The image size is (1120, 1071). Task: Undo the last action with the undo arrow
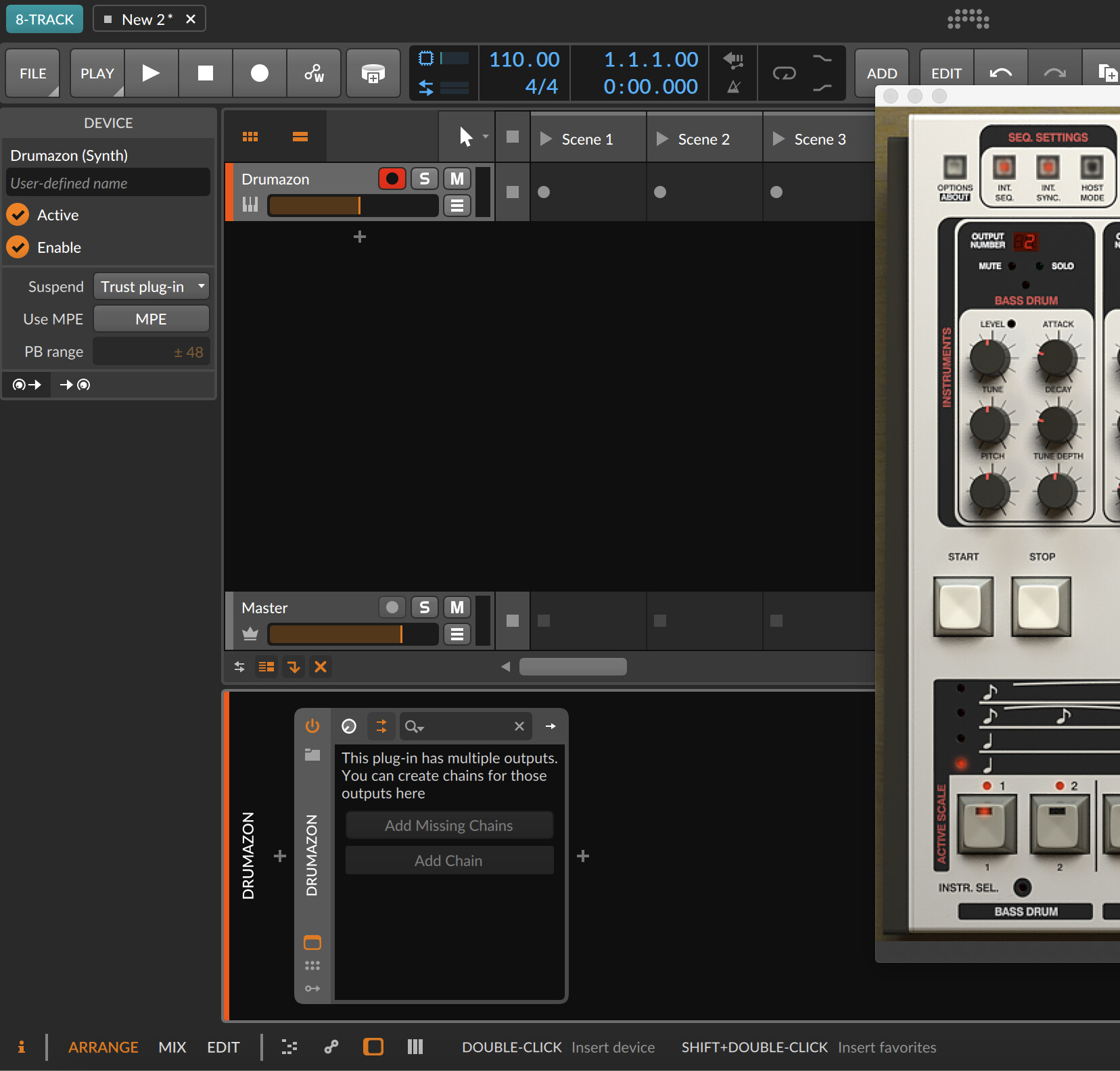[1000, 73]
